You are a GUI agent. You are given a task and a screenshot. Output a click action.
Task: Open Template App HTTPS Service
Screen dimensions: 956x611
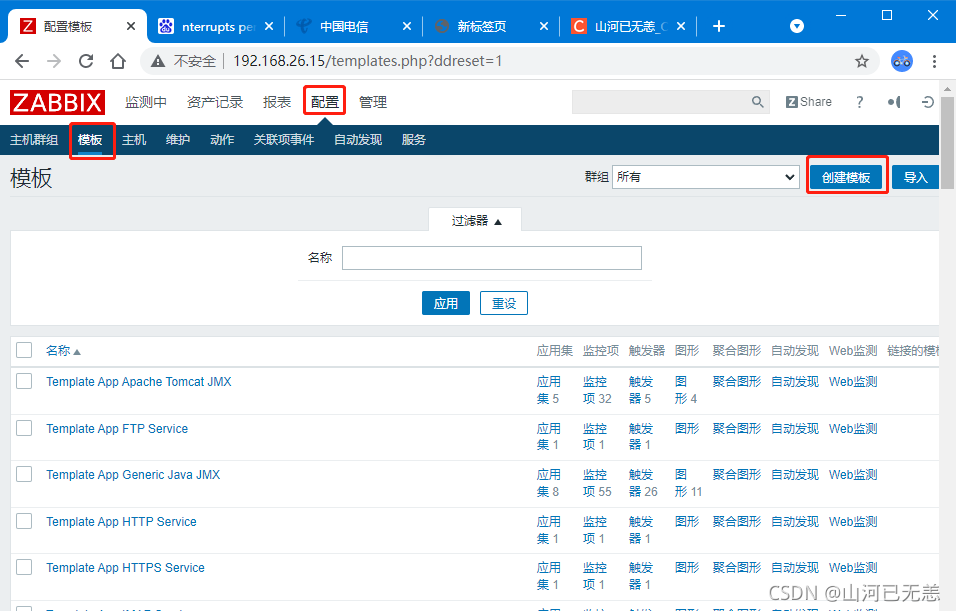click(125, 568)
